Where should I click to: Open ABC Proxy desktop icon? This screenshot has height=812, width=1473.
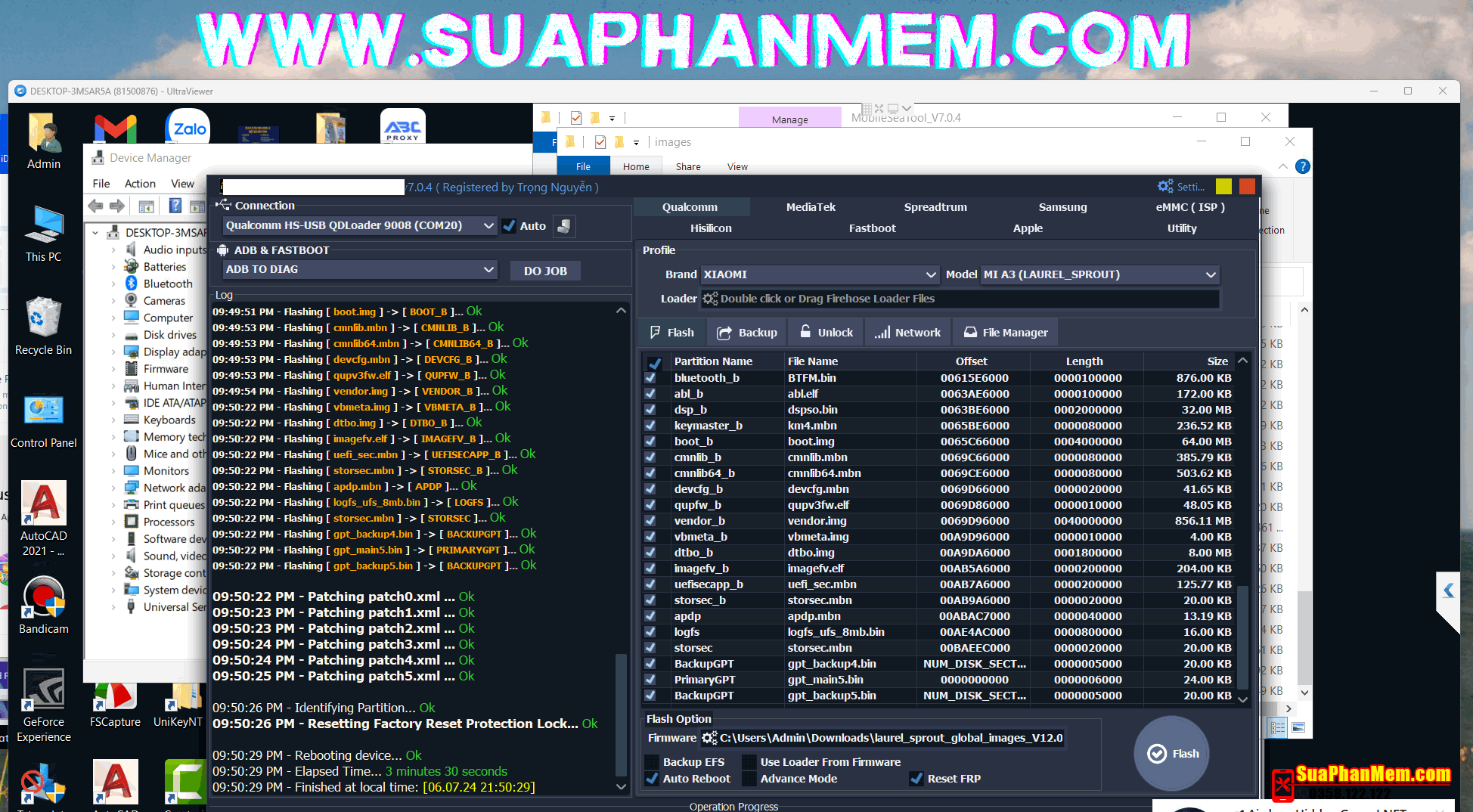[x=403, y=127]
